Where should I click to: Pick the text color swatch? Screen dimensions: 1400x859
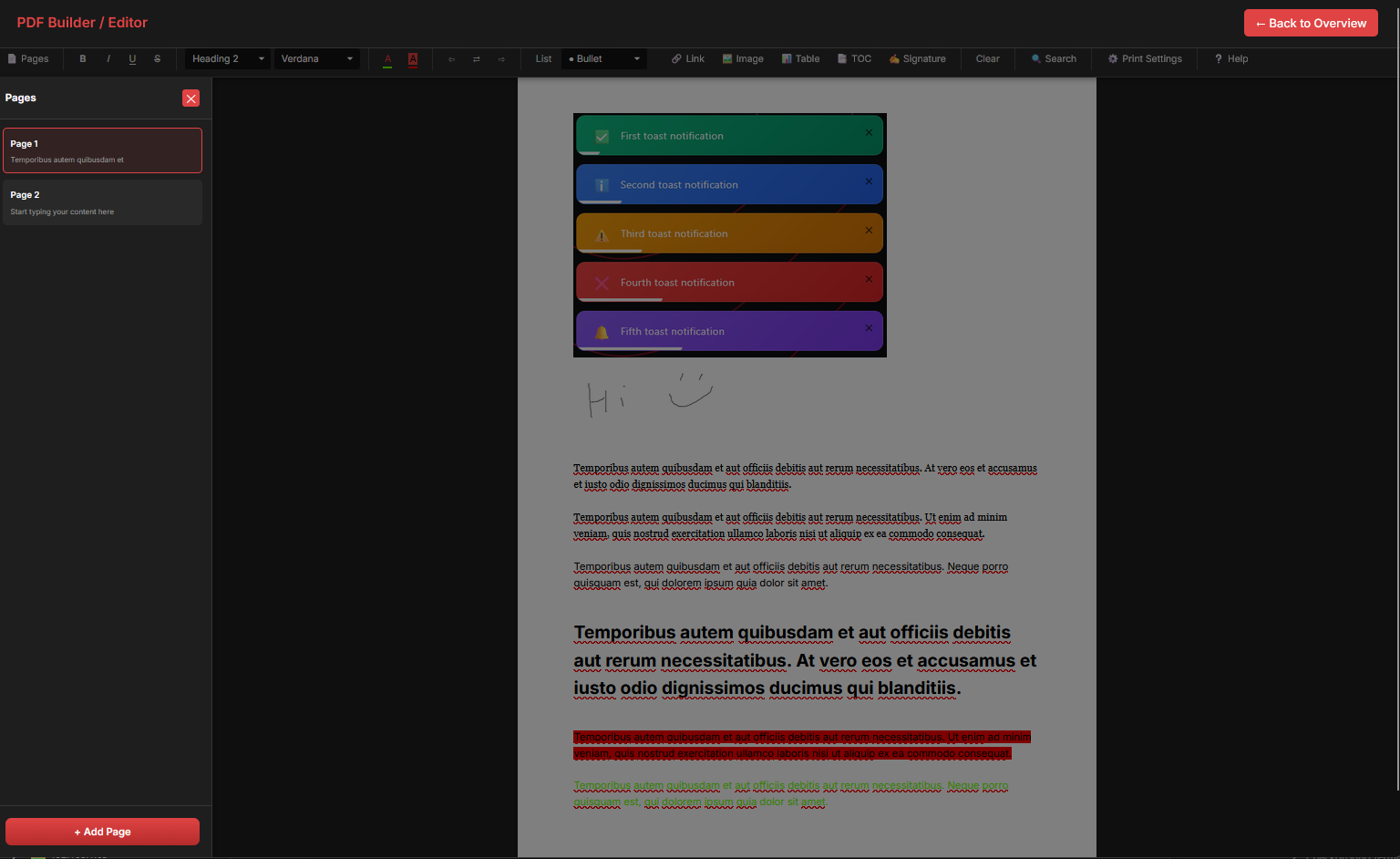pyautogui.click(x=387, y=59)
